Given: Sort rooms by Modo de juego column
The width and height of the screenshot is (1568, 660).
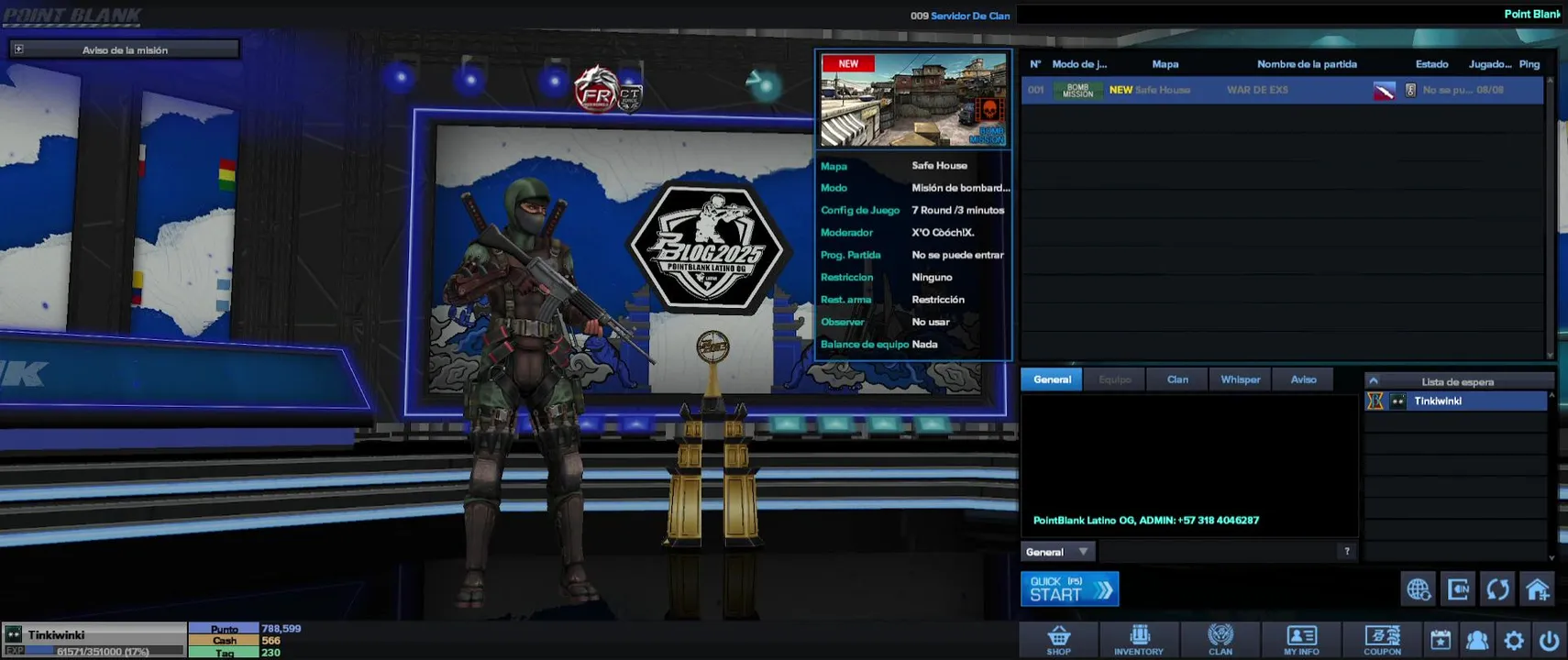Looking at the screenshot, I should coord(1079,64).
